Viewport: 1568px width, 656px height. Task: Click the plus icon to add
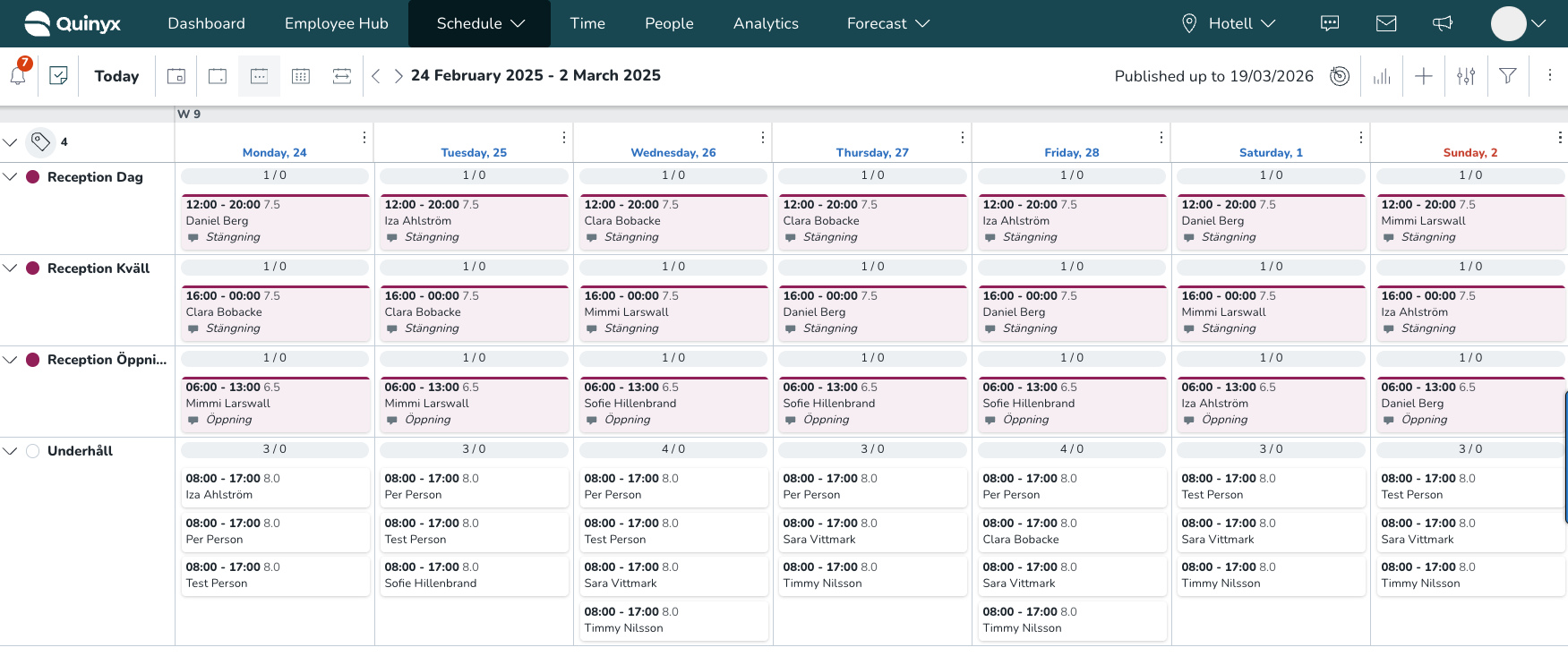pyautogui.click(x=1424, y=76)
